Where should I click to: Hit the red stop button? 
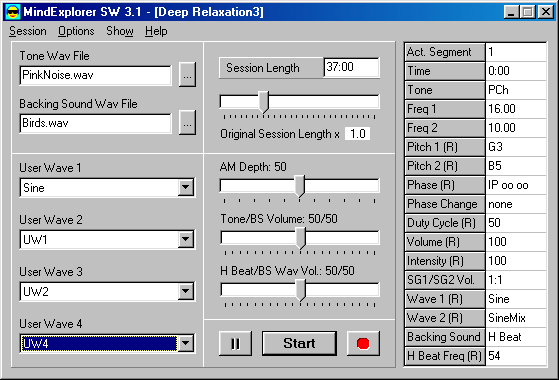point(363,344)
